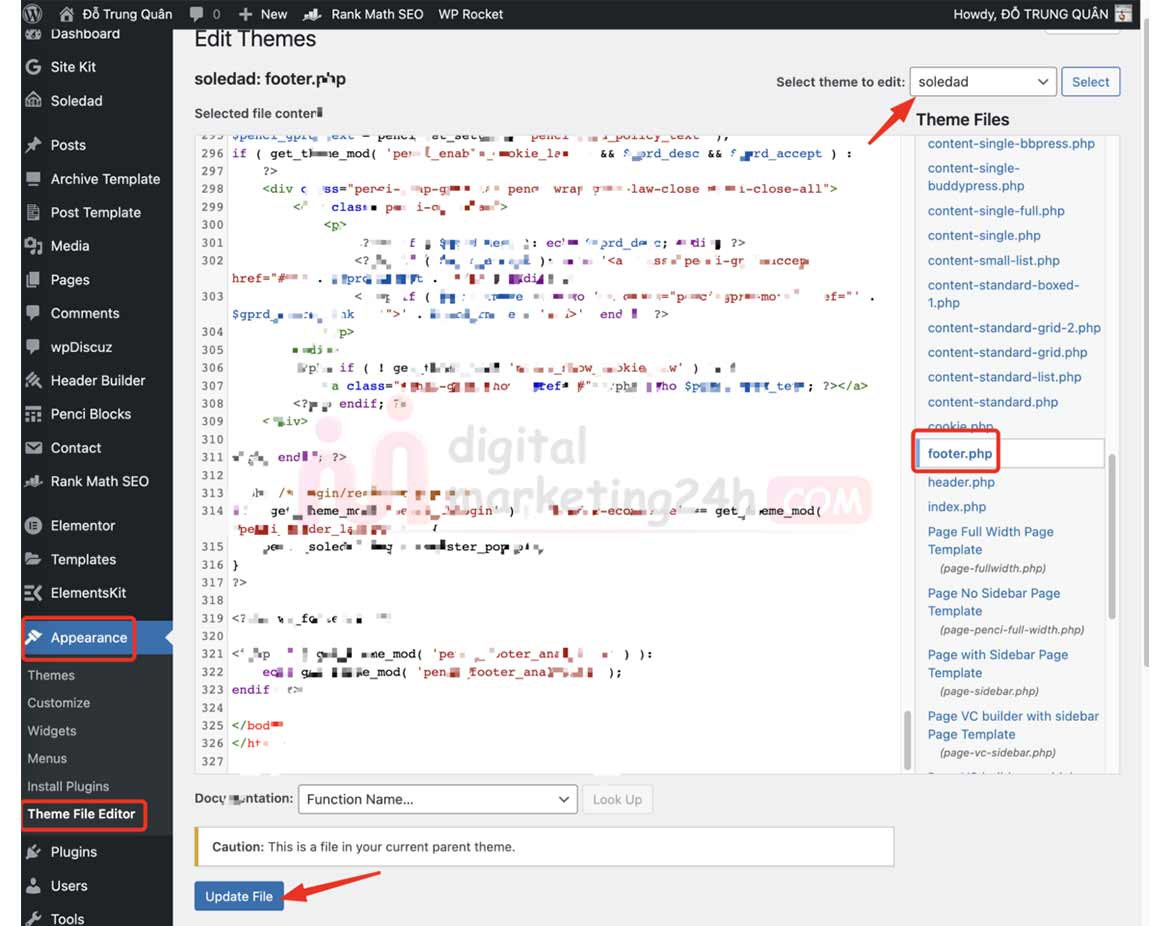Click the Rank Math SEO icon in admin bar
Image resolution: width=1170 pixels, height=926 pixels.
tap(312, 14)
